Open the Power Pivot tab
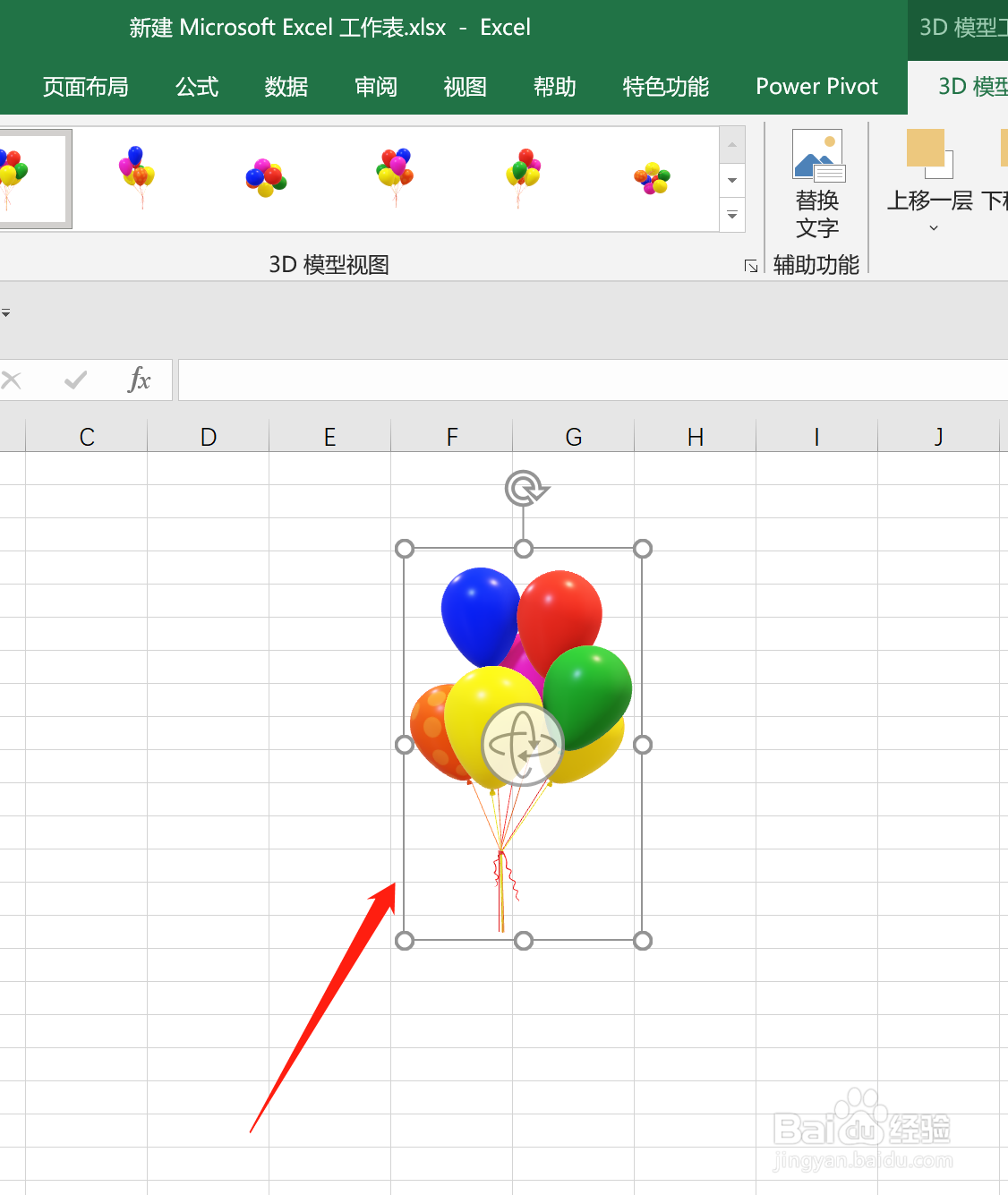The image size is (1008, 1195). [816, 87]
